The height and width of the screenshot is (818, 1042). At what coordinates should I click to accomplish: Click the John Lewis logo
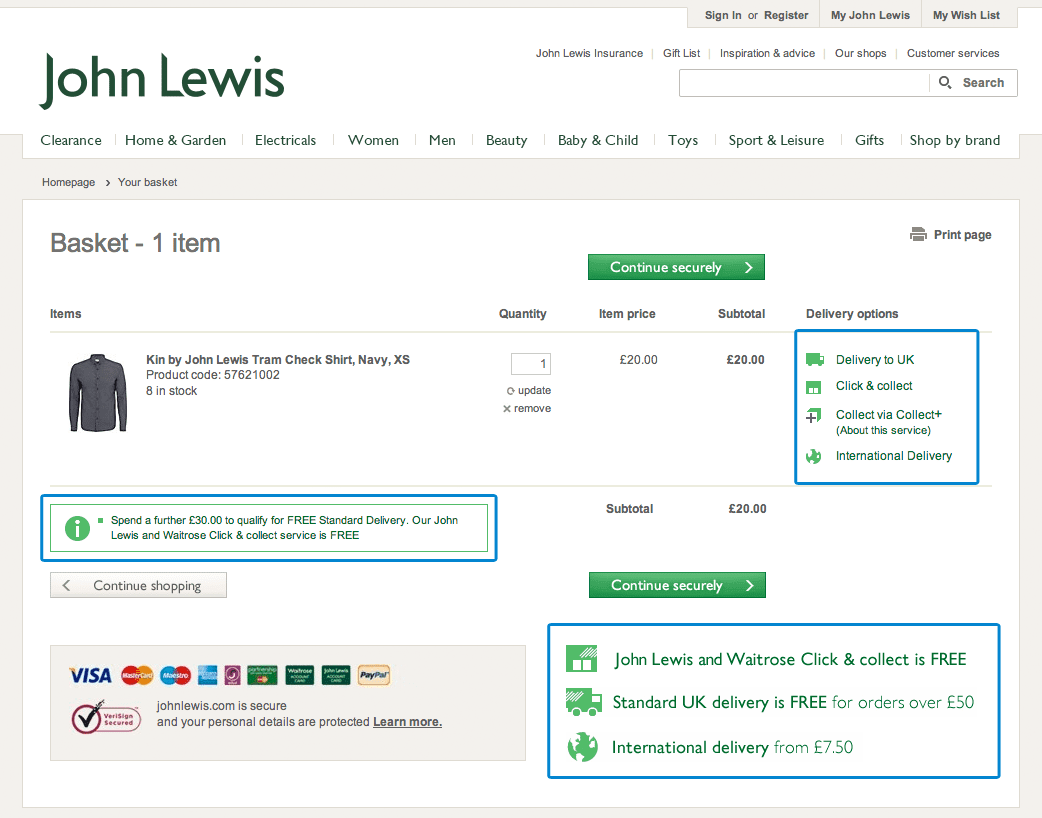tap(163, 81)
